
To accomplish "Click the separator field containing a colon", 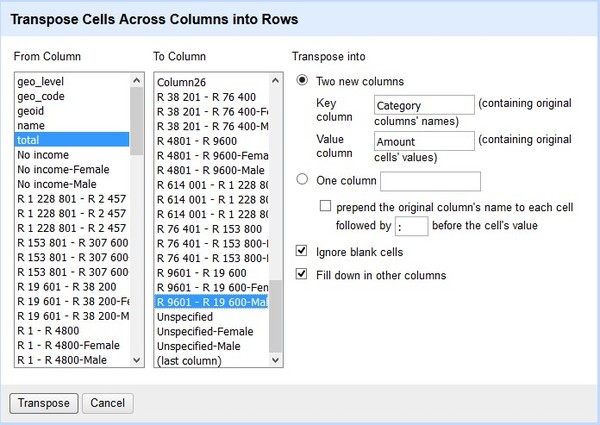I will pyautogui.click(x=414, y=226).
